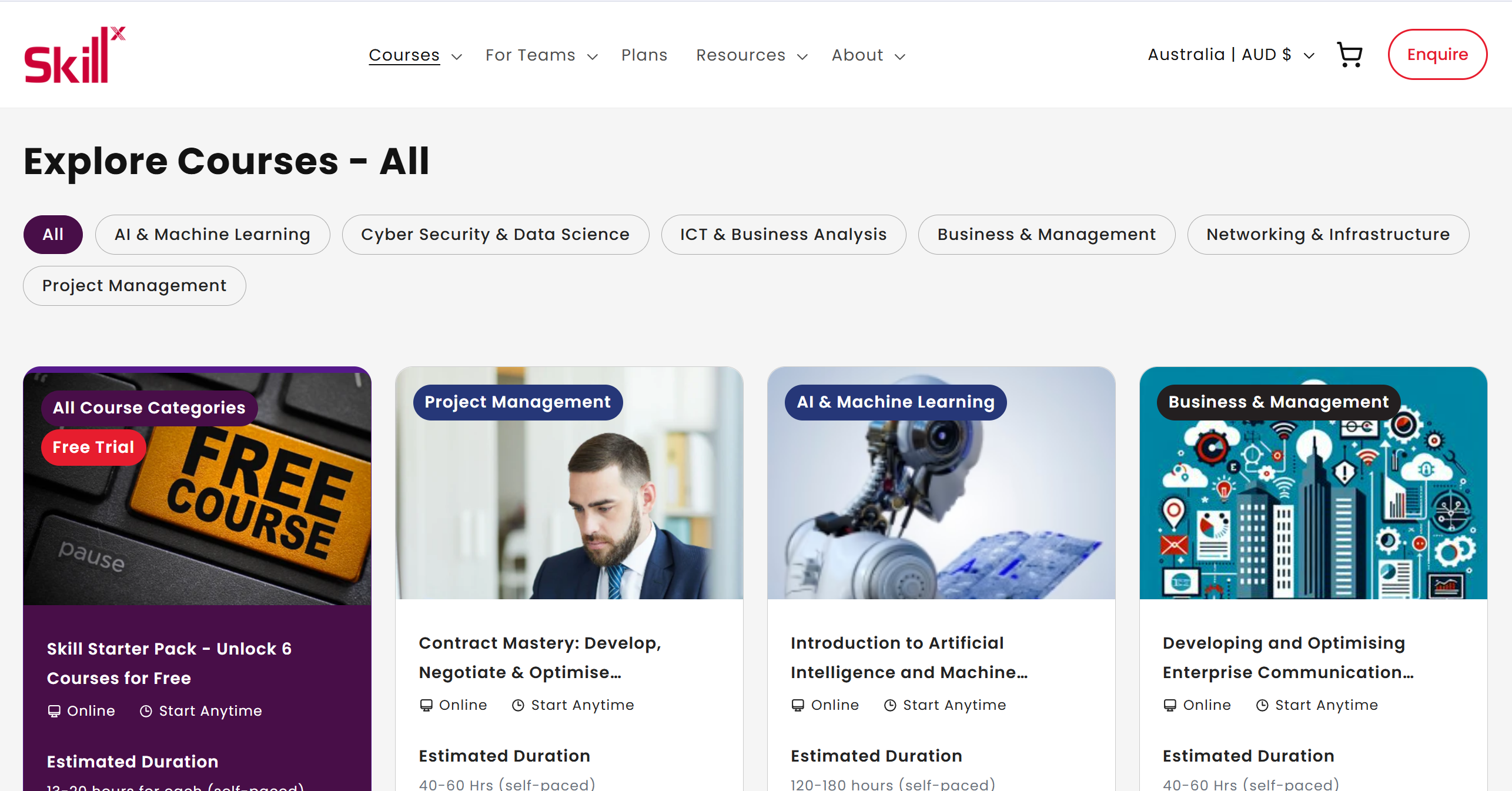Filter by AI & Machine Learning category
Viewport: 1512px width, 791px height.
coord(212,234)
